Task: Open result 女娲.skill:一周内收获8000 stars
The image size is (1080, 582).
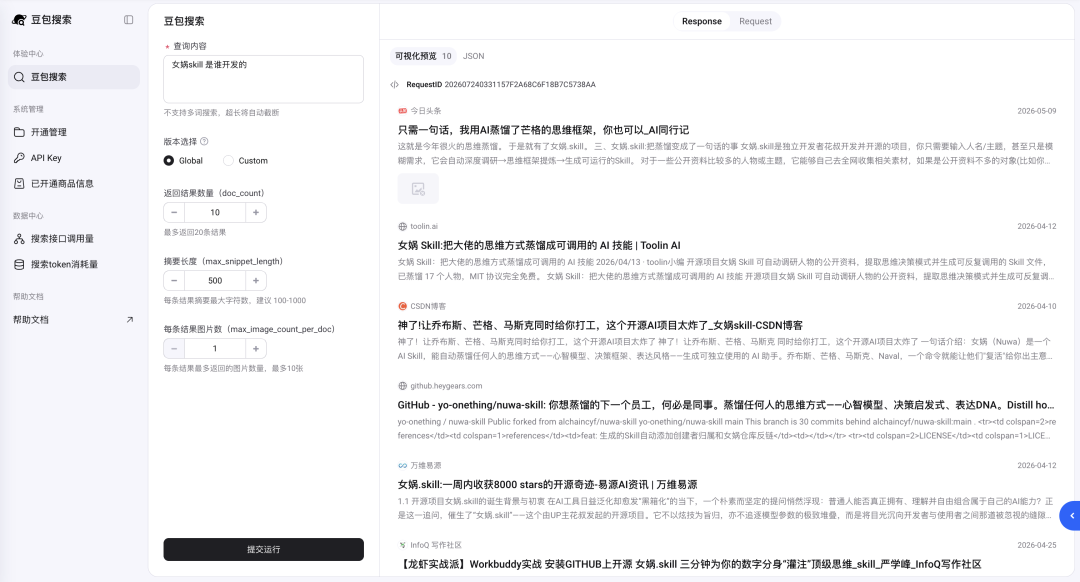Action: pos(547,485)
